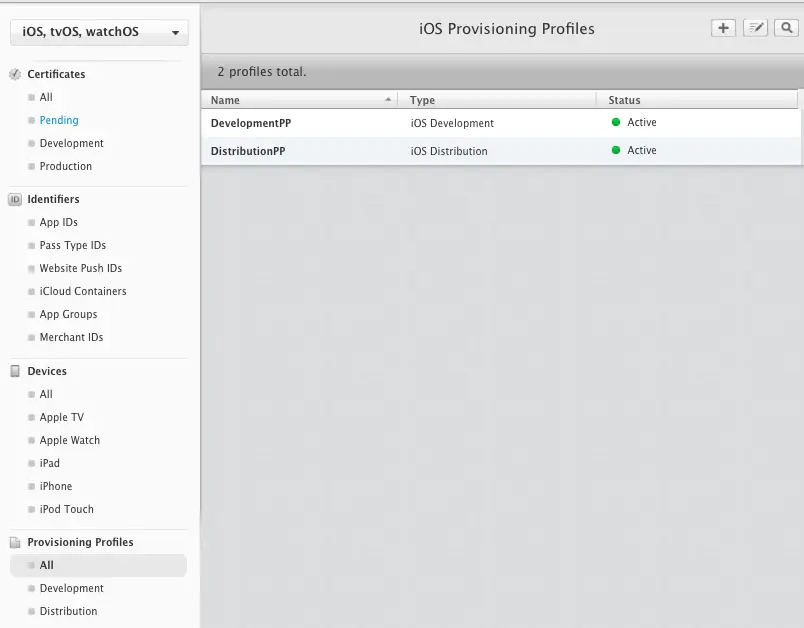Image resolution: width=804 pixels, height=628 pixels.
Task: Click the Certificates section seal icon
Action: click(x=15, y=74)
